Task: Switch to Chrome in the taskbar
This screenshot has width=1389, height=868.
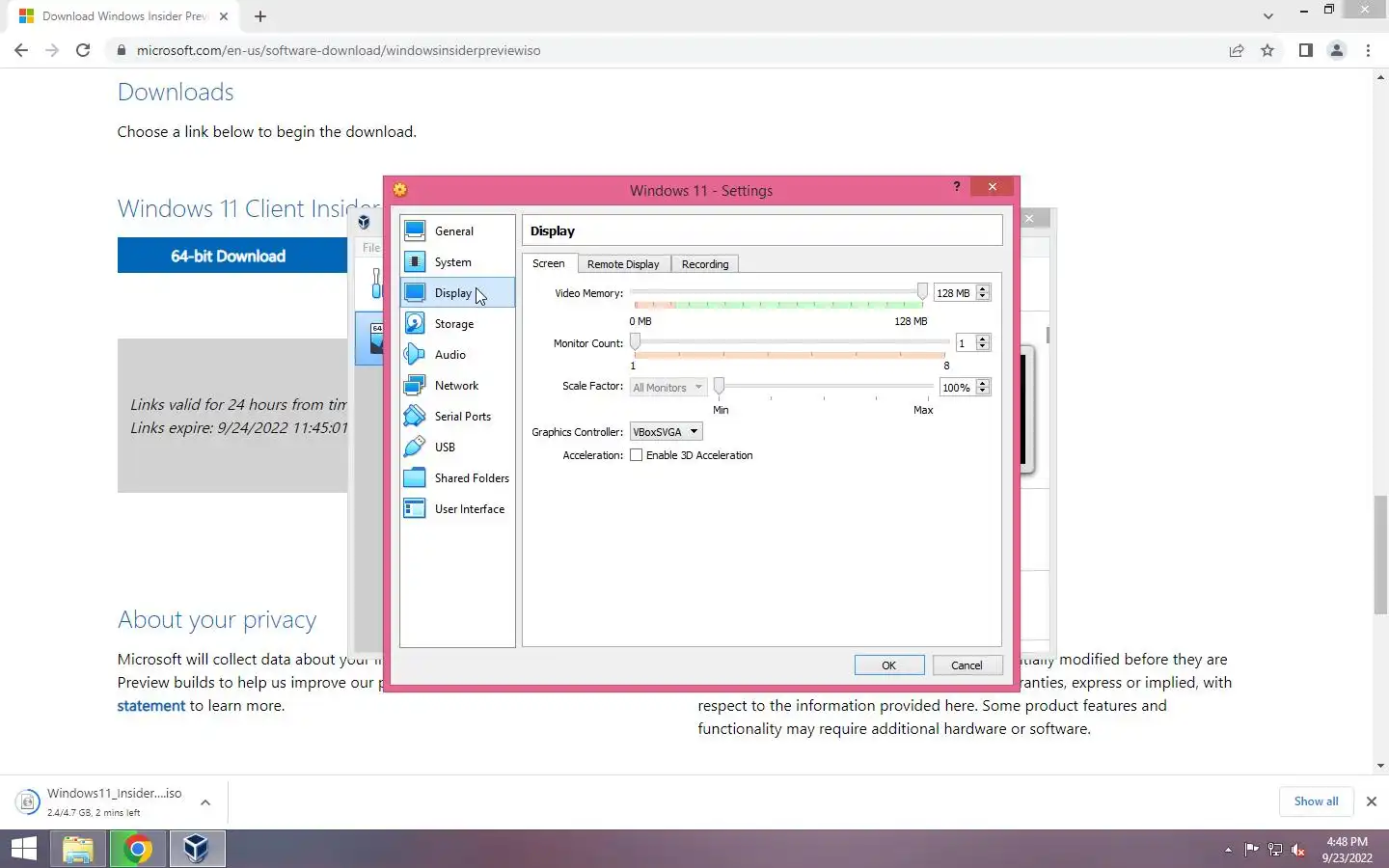Action: [138, 849]
